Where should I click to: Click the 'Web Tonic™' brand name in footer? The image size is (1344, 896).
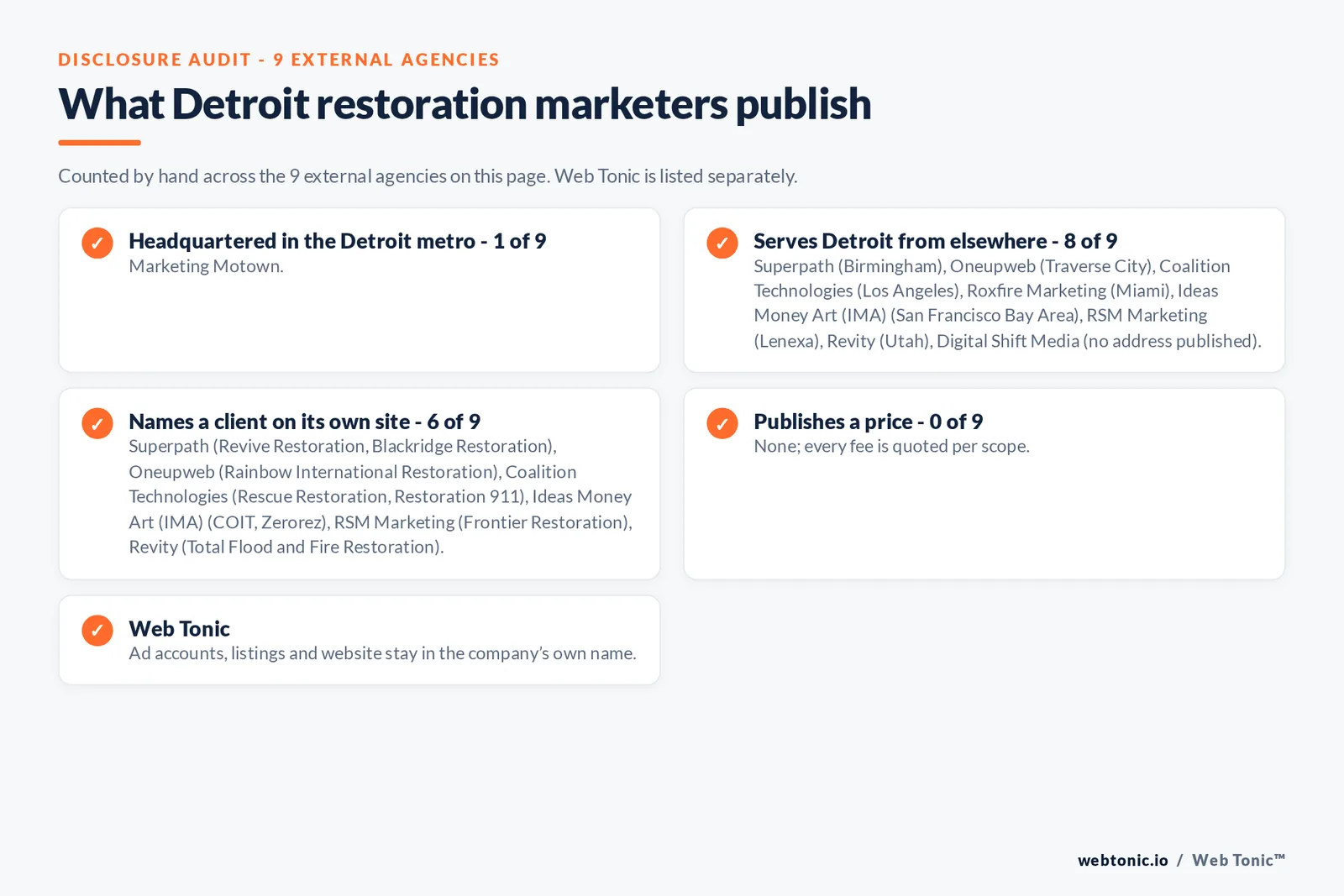tap(1239, 860)
